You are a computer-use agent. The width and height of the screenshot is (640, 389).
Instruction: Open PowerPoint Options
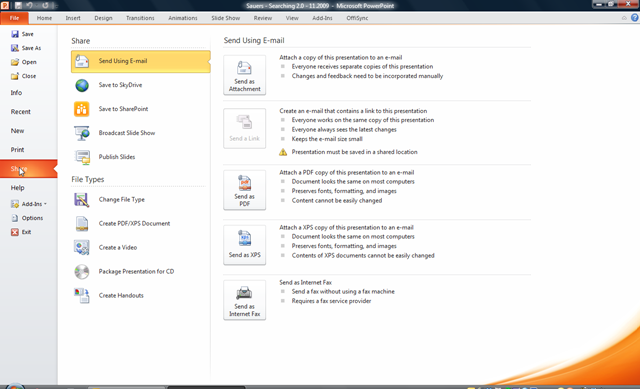[27, 218]
